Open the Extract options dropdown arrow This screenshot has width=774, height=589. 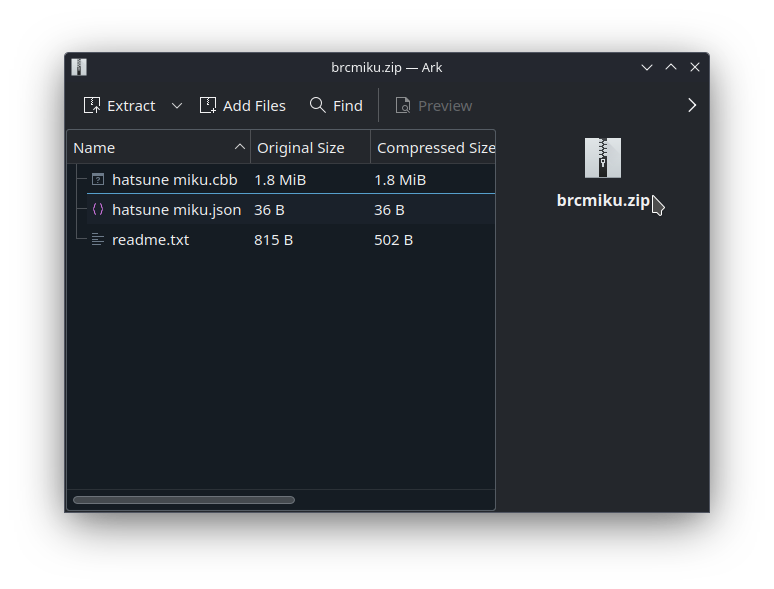177,105
